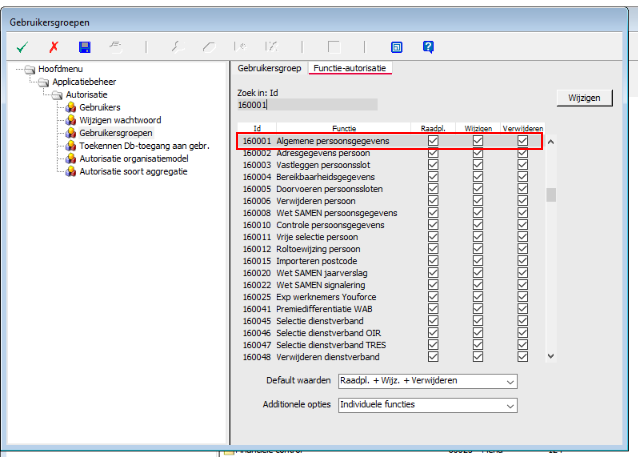Click the greyed stacked pages toolbar icon
Image resolution: width=638 pixels, height=457 pixels.
click(116, 47)
